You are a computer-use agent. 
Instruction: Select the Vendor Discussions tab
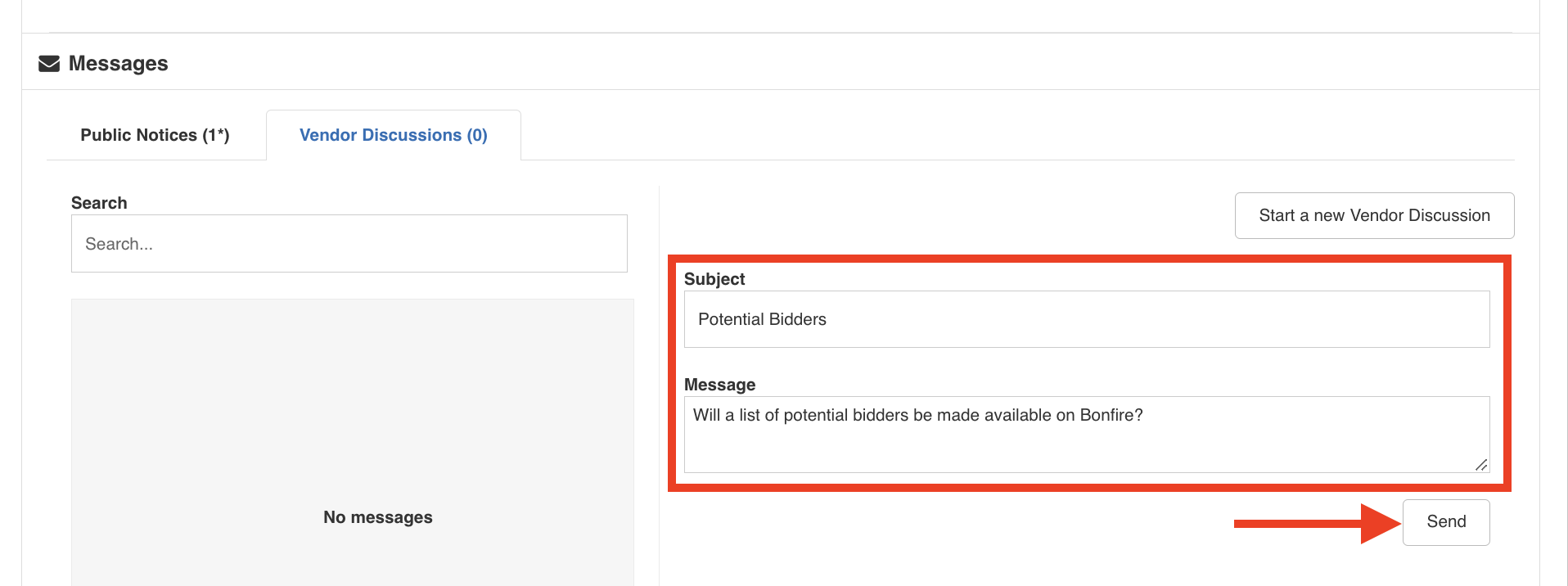[394, 135]
